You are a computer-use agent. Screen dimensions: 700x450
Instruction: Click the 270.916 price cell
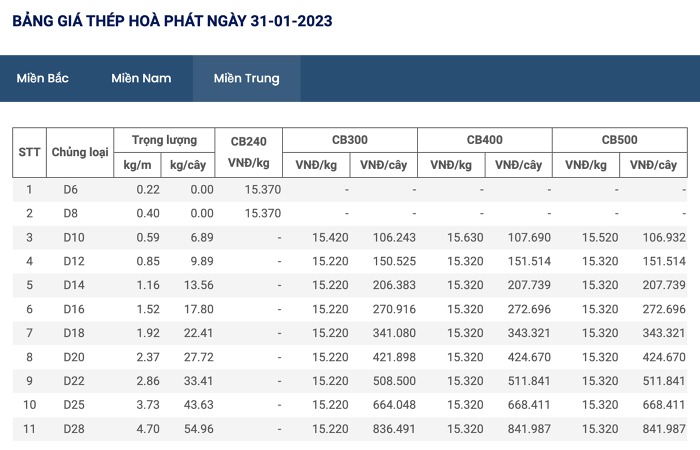pyautogui.click(x=395, y=309)
